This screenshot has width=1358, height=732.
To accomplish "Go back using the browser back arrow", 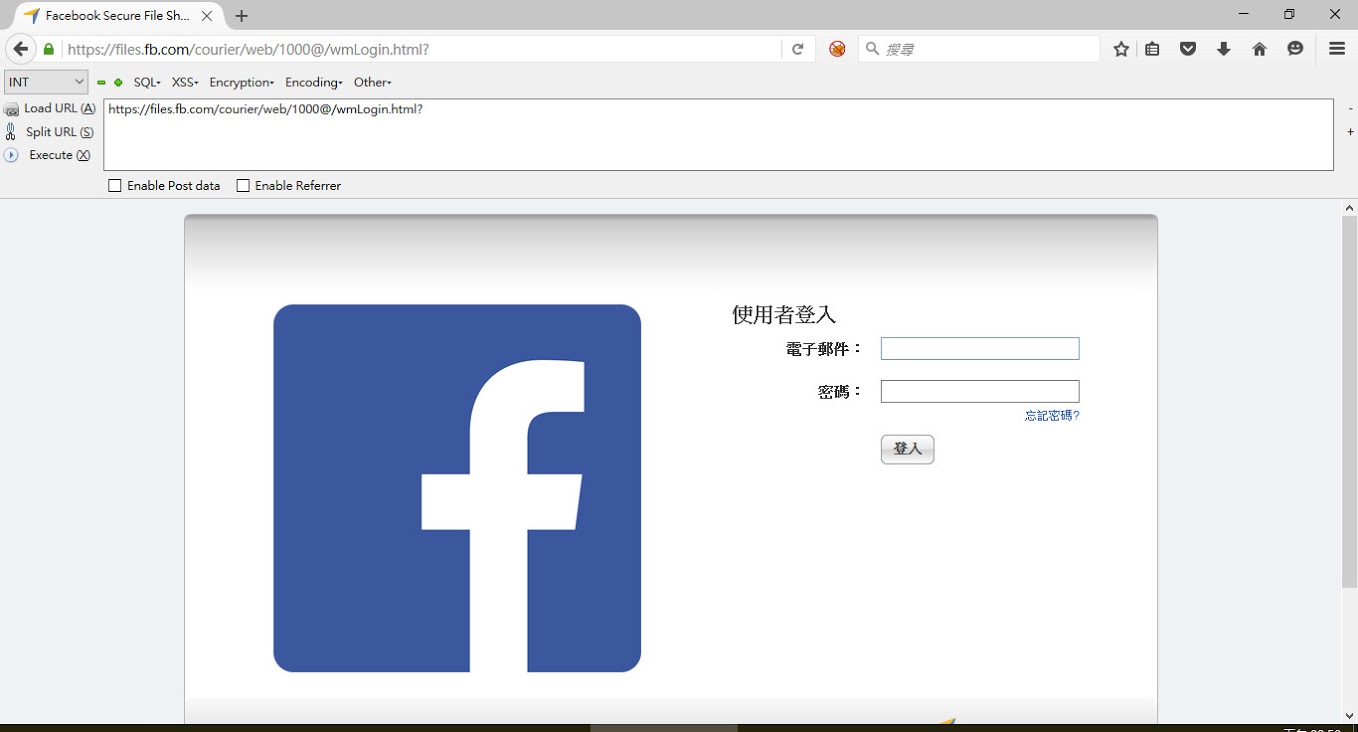I will [x=21, y=49].
